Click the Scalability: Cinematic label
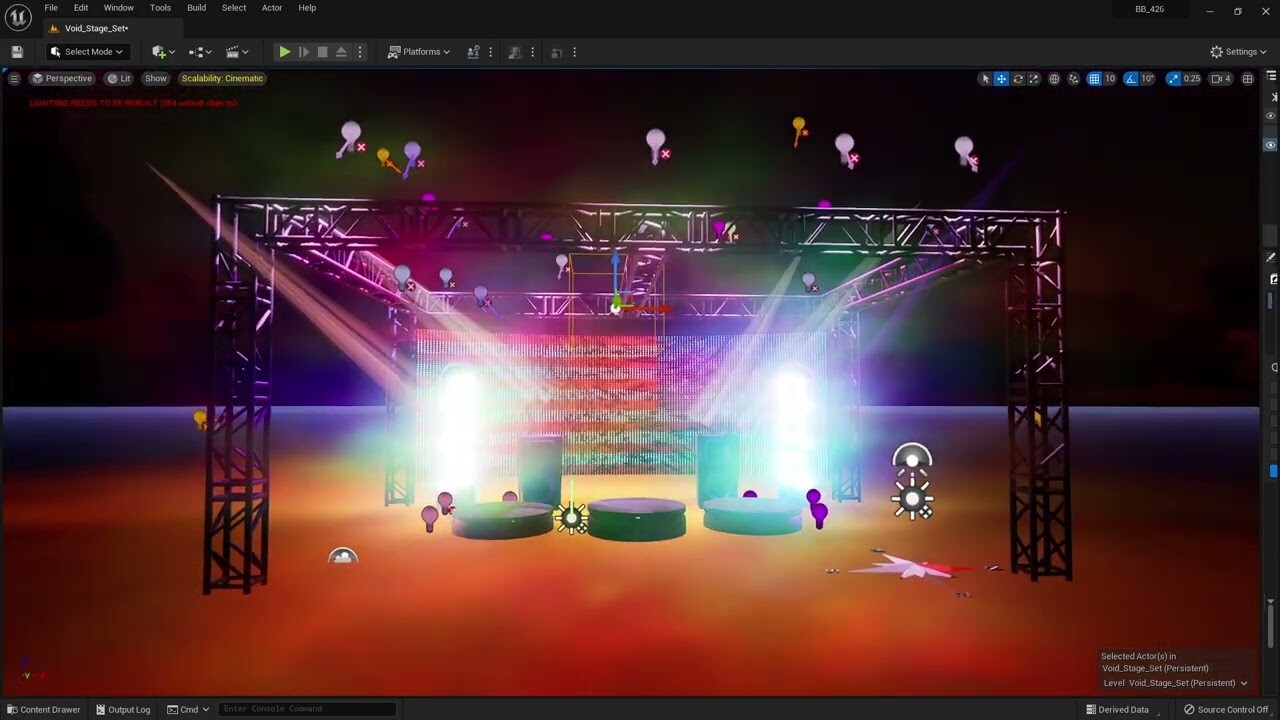1280x720 pixels. click(222, 78)
